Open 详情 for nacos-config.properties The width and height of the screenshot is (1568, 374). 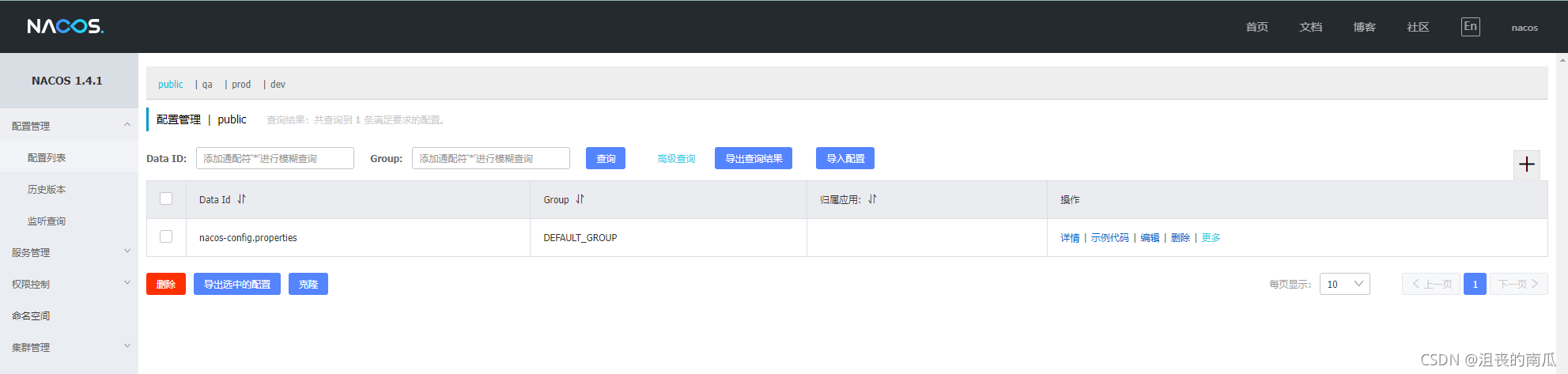click(x=1070, y=237)
